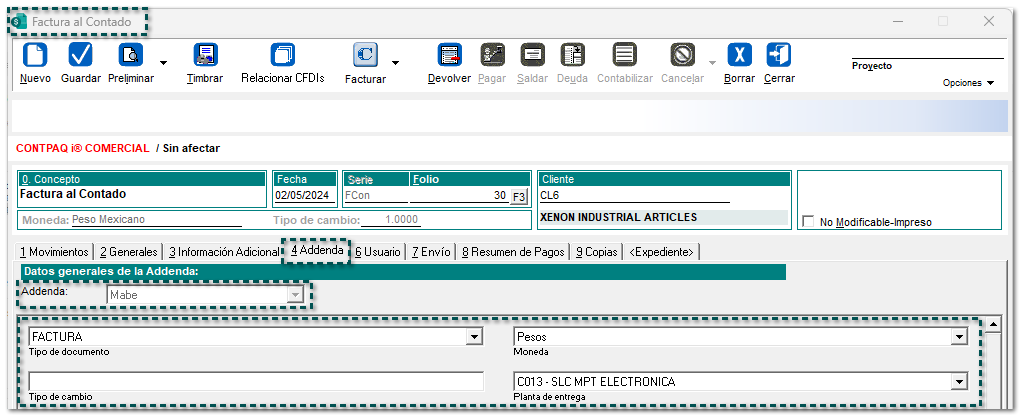Close form with Cerrar icon
Screen dimensions: 1022x418
[779, 55]
